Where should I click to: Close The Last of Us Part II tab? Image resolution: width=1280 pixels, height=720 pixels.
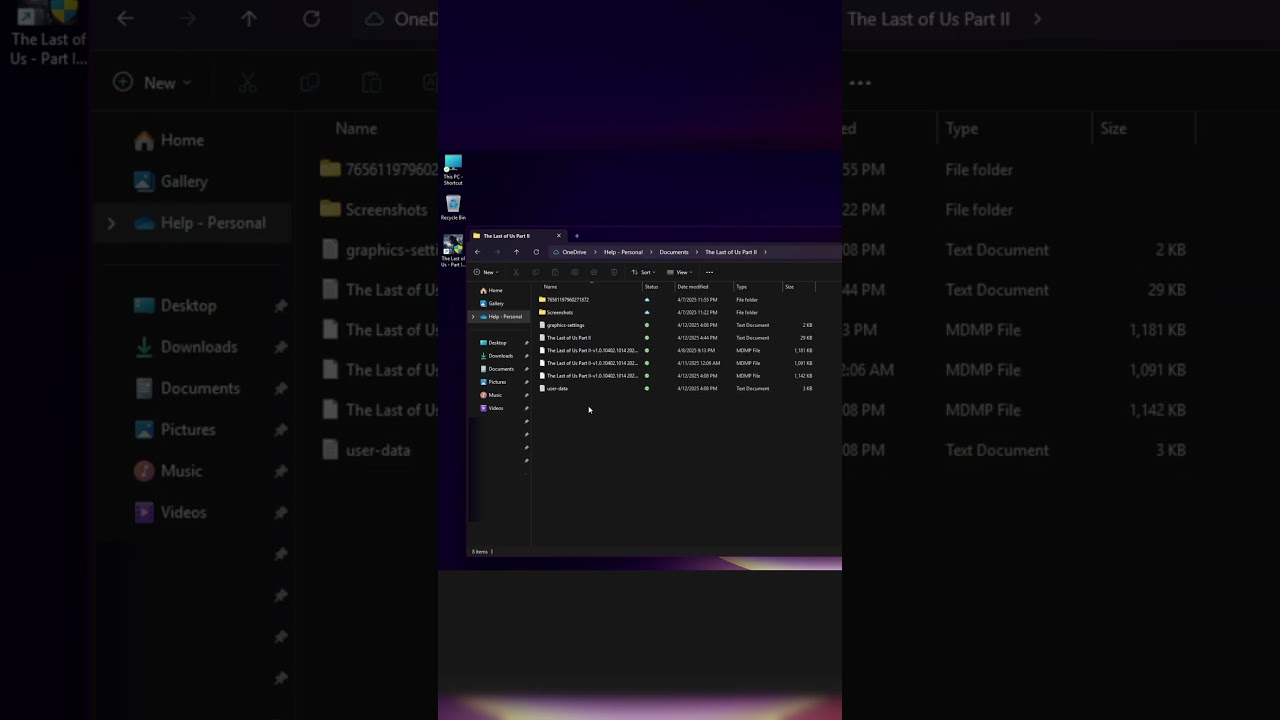[559, 236]
